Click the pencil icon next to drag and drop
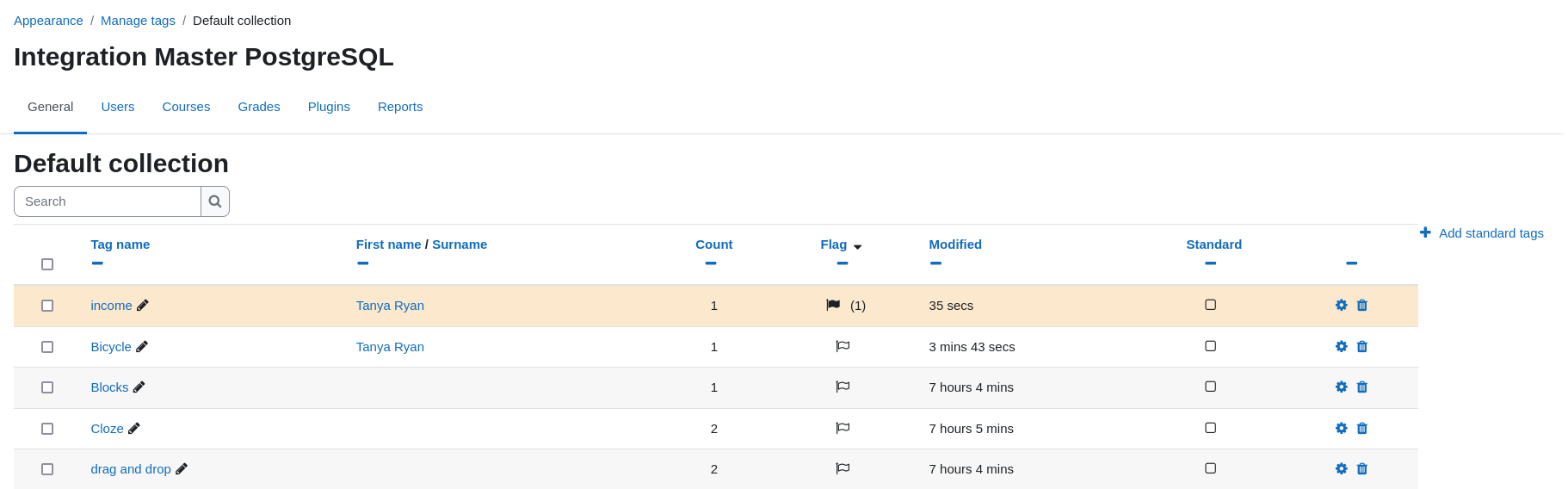 pyautogui.click(x=182, y=468)
